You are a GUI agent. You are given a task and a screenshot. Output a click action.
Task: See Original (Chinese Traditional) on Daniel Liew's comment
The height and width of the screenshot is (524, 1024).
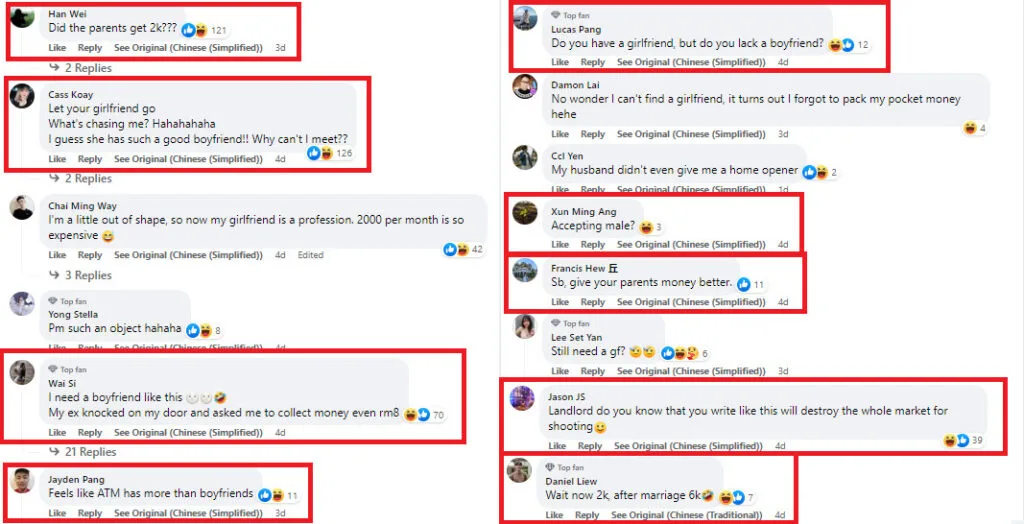[x=686, y=515]
